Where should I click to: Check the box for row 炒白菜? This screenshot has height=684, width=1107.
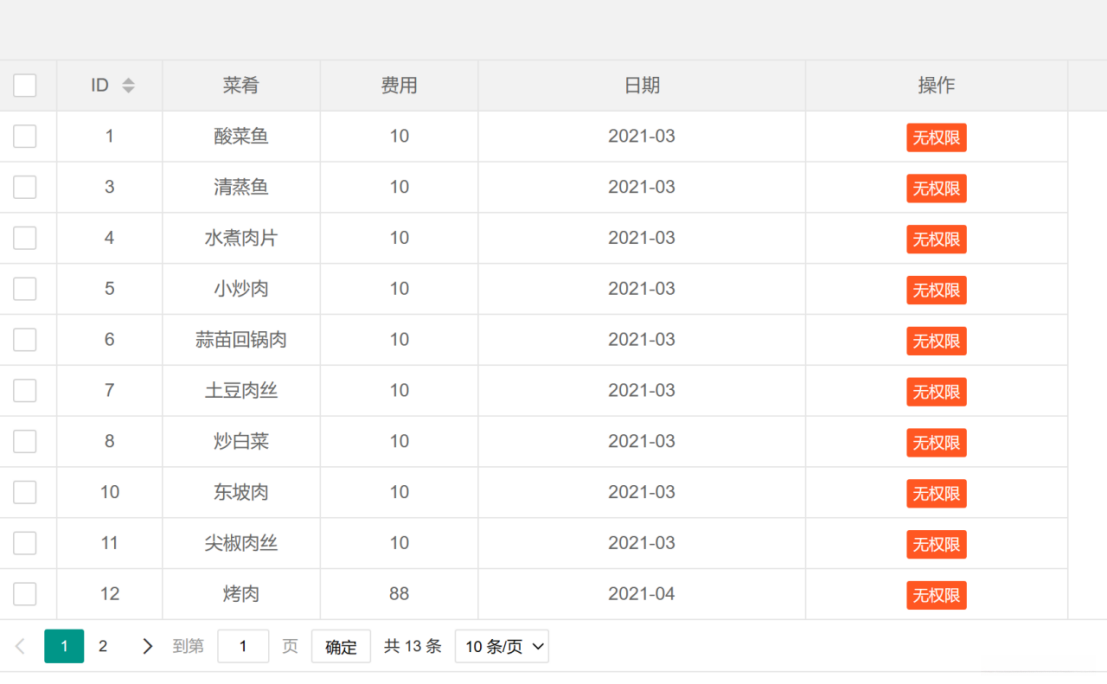(25, 441)
